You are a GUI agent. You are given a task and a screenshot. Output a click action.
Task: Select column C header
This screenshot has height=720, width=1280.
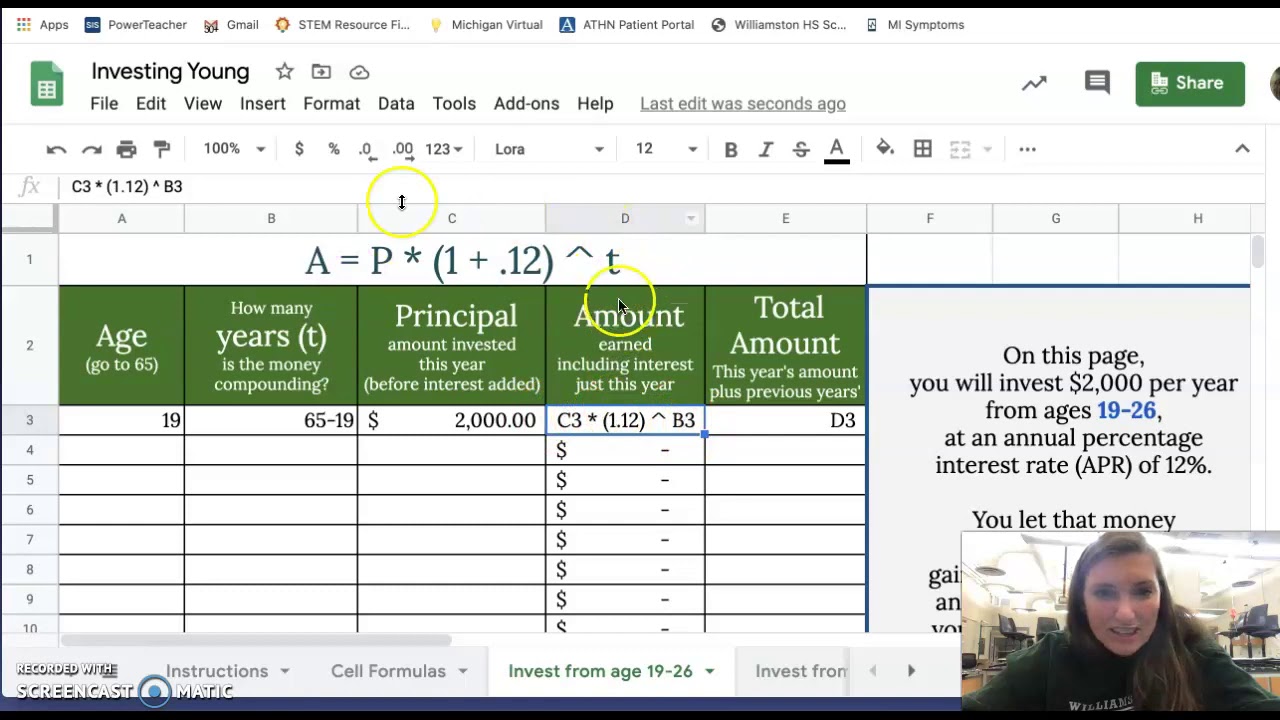coord(452,218)
